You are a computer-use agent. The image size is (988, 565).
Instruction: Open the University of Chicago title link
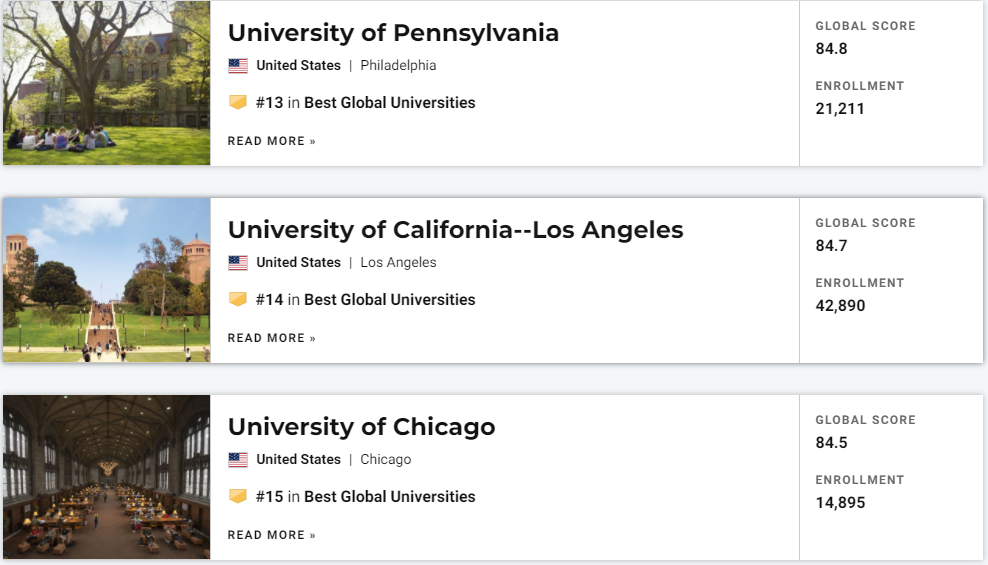[361, 427]
